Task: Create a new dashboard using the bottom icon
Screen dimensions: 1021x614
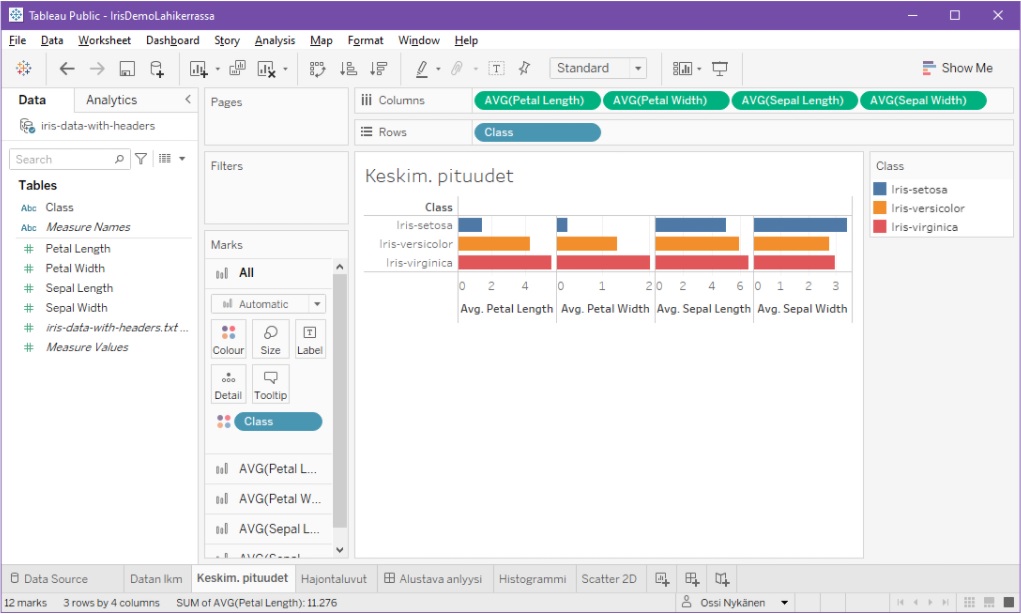Action: 690,578
